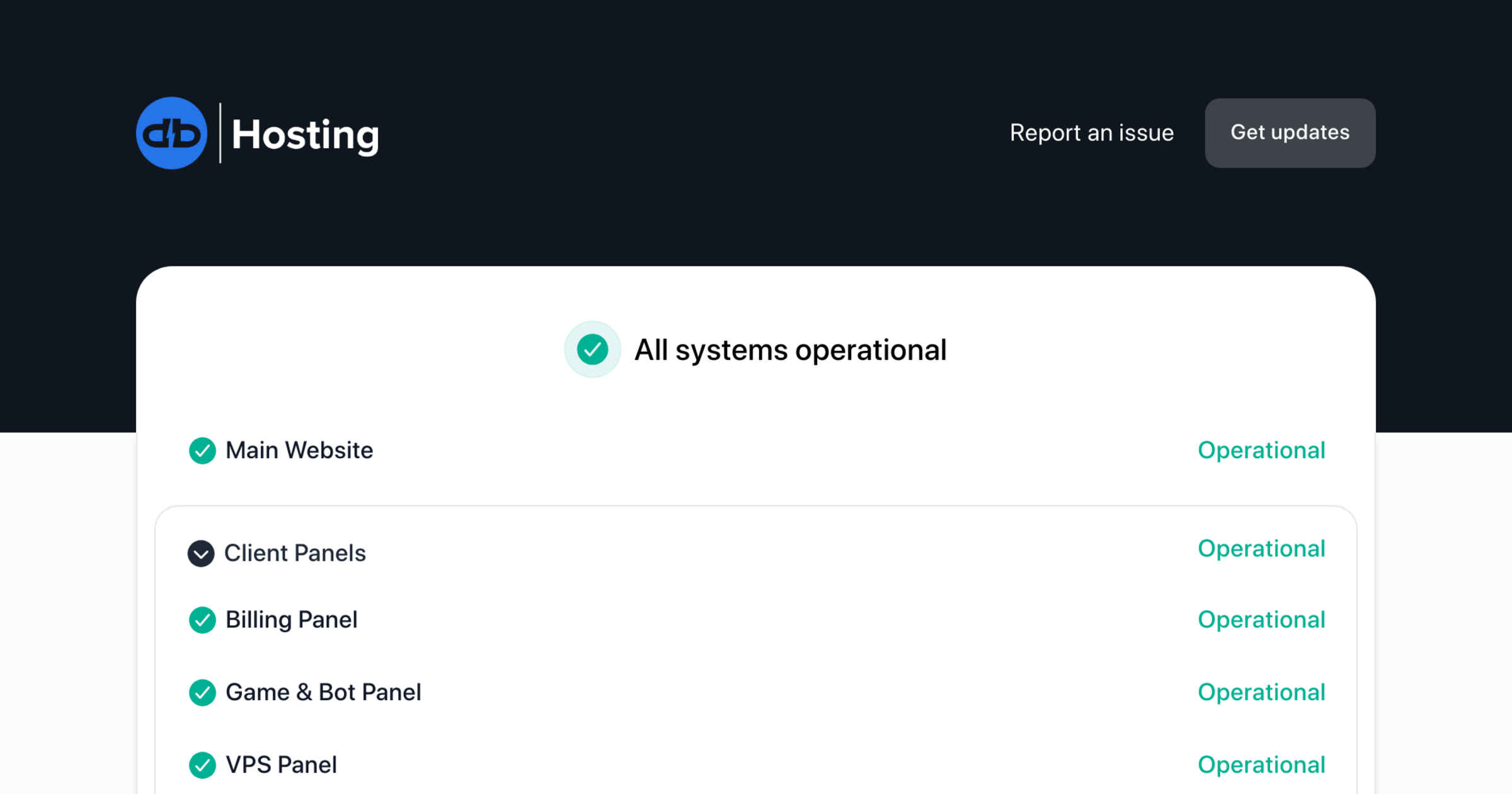The image size is (1512, 794).
Task: Click the Operational status beside Client Panels
Action: point(1262,549)
